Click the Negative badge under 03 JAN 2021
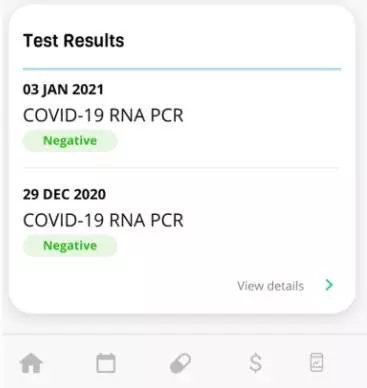The width and height of the screenshot is (367, 388). coord(70,141)
